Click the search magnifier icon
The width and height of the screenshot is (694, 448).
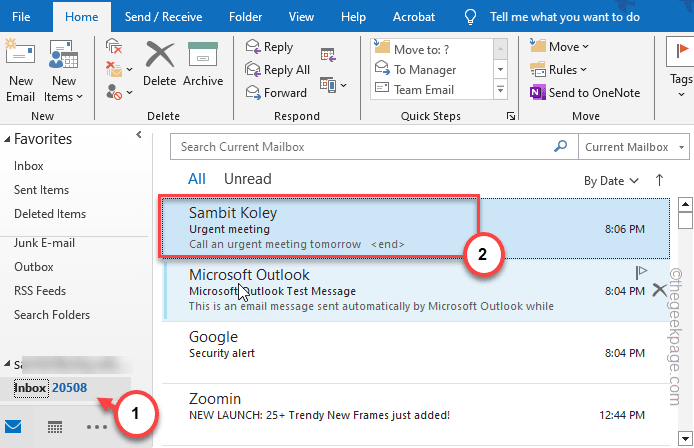[x=561, y=146]
